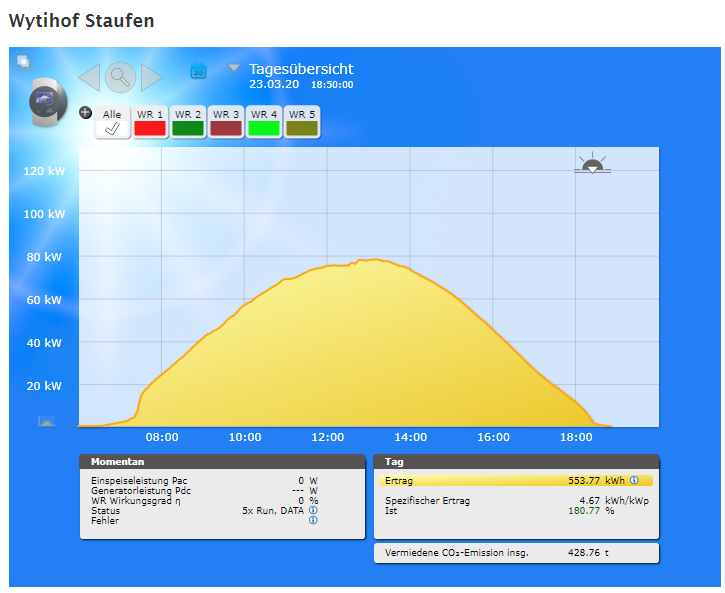Screen dimensions: 725x593
Task: Click the magnifier zoom icon
Action: pyautogui.click(x=120, y=77)
